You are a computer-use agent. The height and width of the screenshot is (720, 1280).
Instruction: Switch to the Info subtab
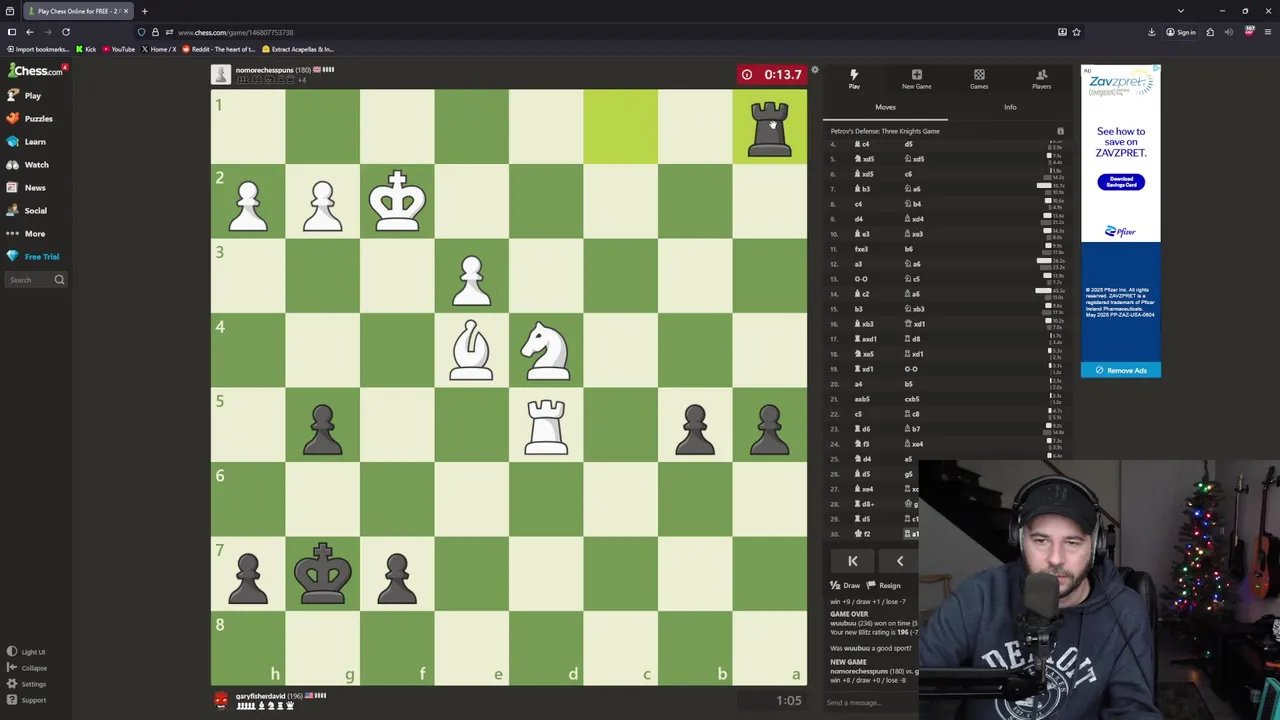tap(1010, 107)
